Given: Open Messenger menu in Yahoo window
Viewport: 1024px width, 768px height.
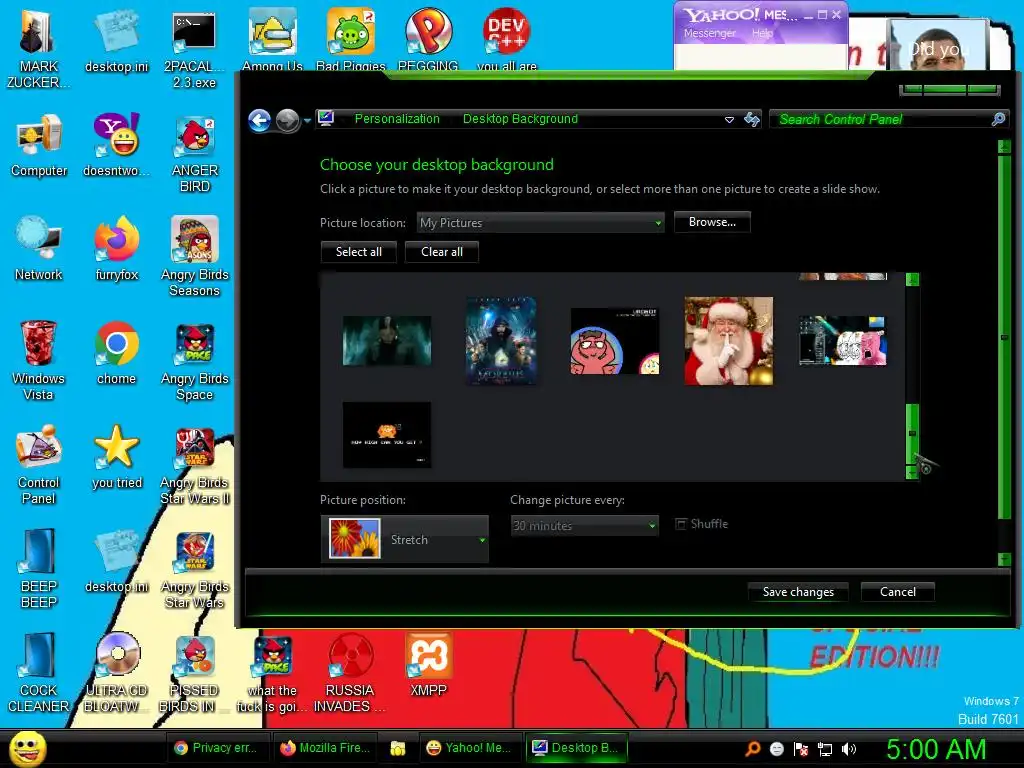Looking at the screenshot, I should 709,33.
